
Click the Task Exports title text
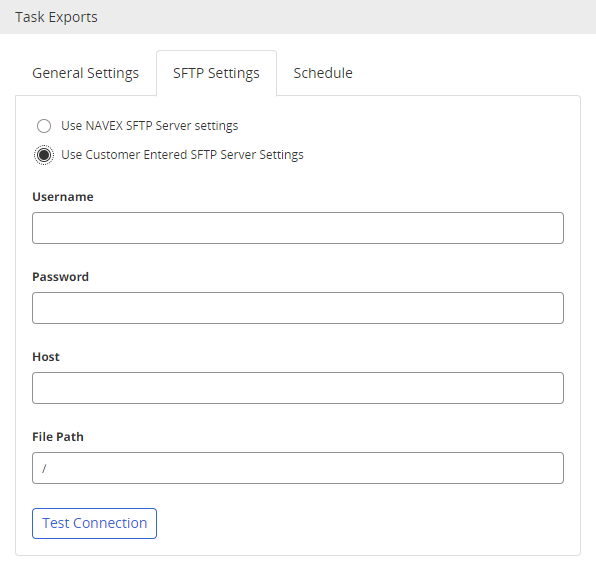pos(56,17)
